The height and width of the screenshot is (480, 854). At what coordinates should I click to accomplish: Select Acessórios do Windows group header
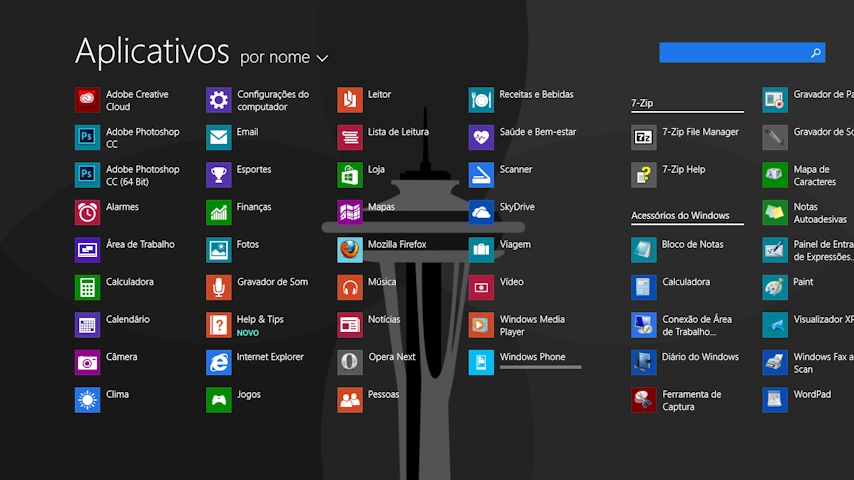click(680, 215)
